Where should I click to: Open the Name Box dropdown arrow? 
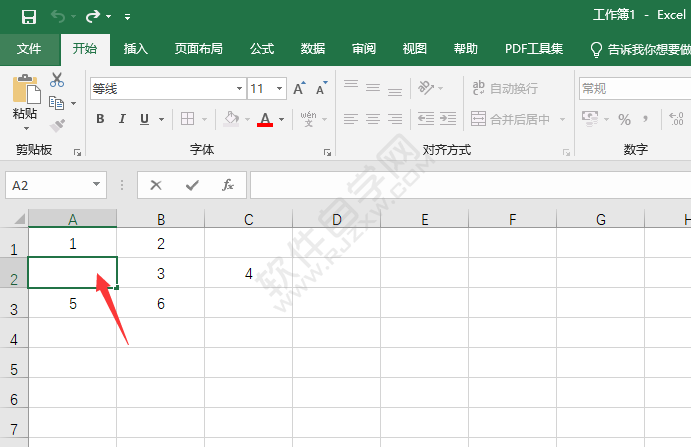(97, 185)
